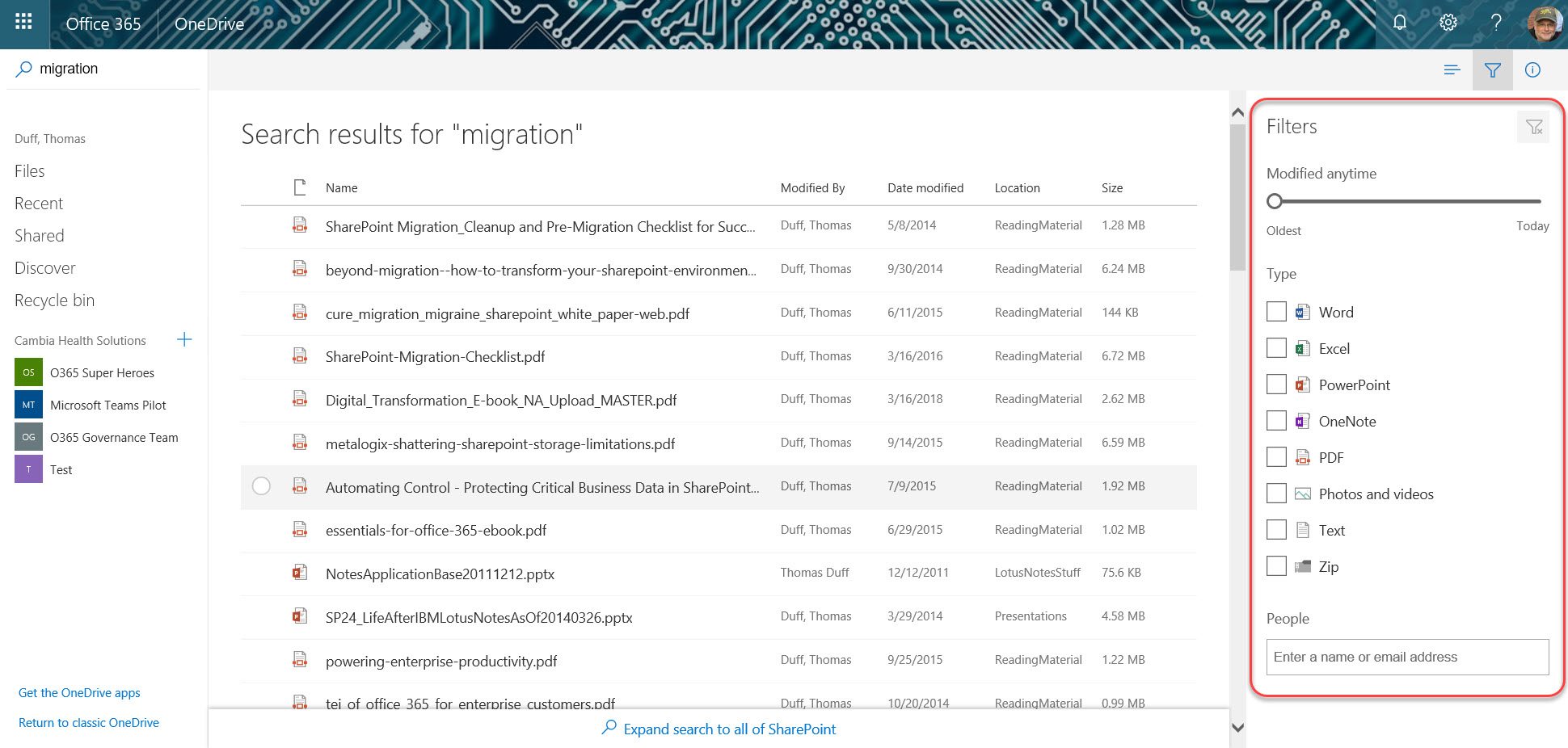
Task: Click the People name or email field
Action: (1406, 657)
